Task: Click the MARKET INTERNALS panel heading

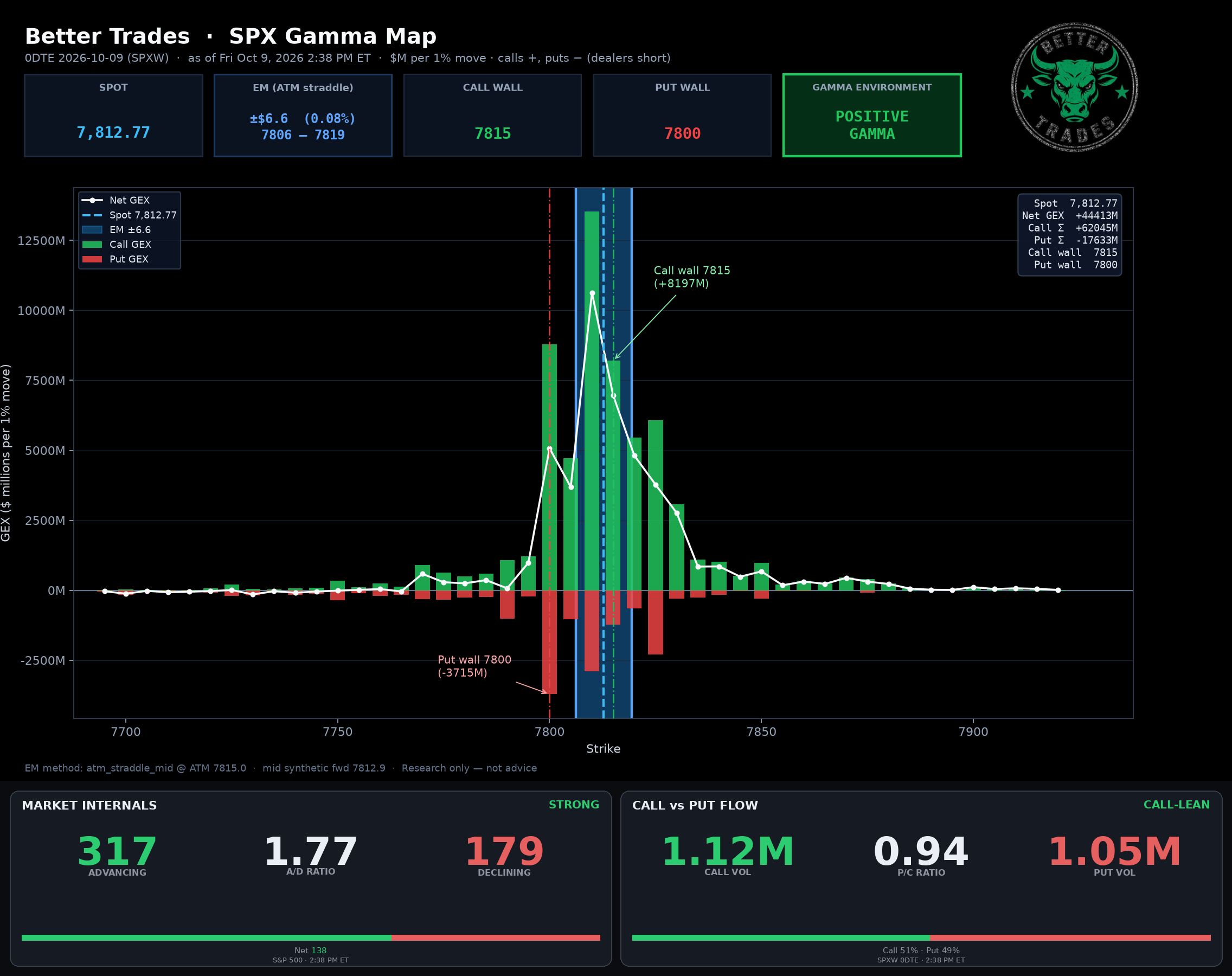Action: 89,805
